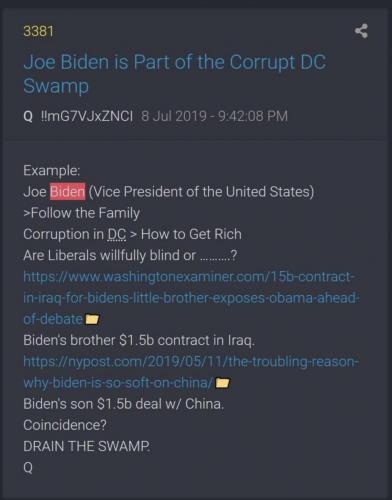Open the folder icon after Washington Examiner link
392x500 pixels.
click(x=92, y=319)
